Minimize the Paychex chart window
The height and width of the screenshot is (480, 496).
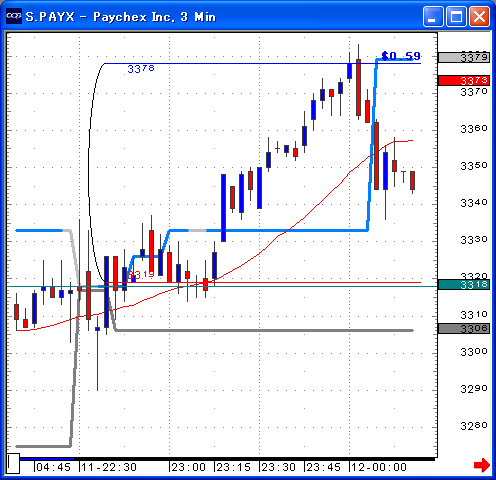coord(433,16)
